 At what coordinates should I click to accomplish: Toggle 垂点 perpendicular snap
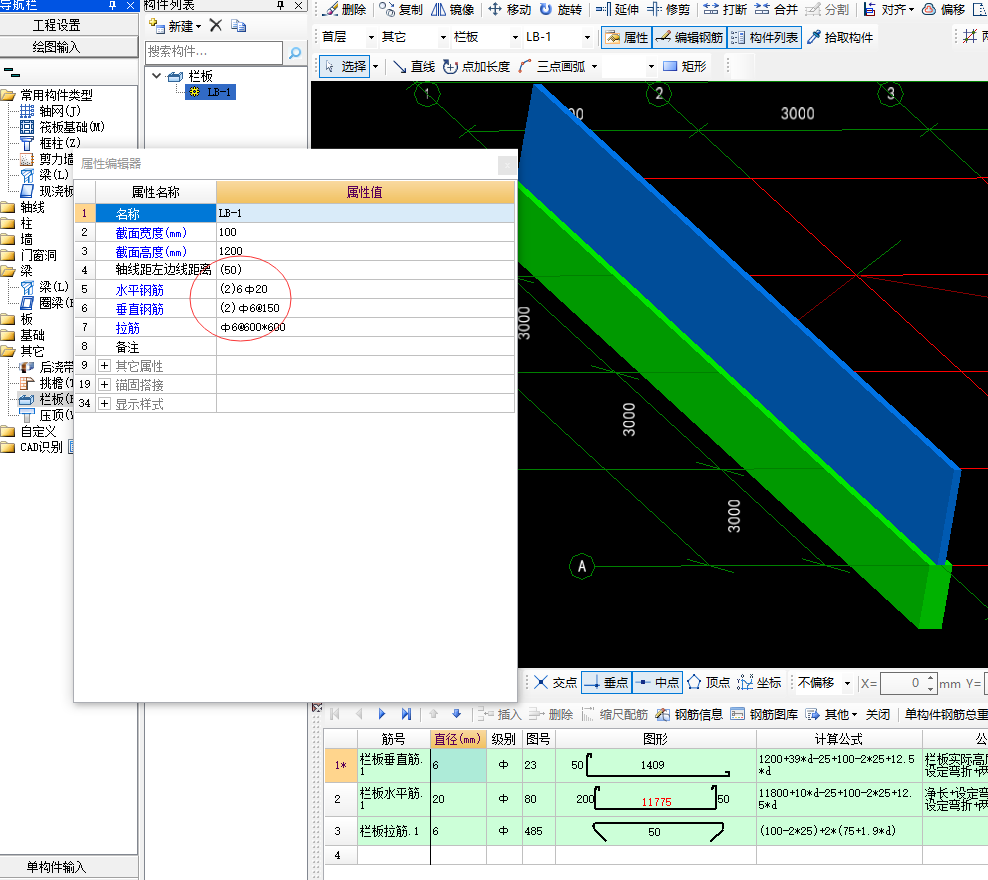tap(606, 683)
